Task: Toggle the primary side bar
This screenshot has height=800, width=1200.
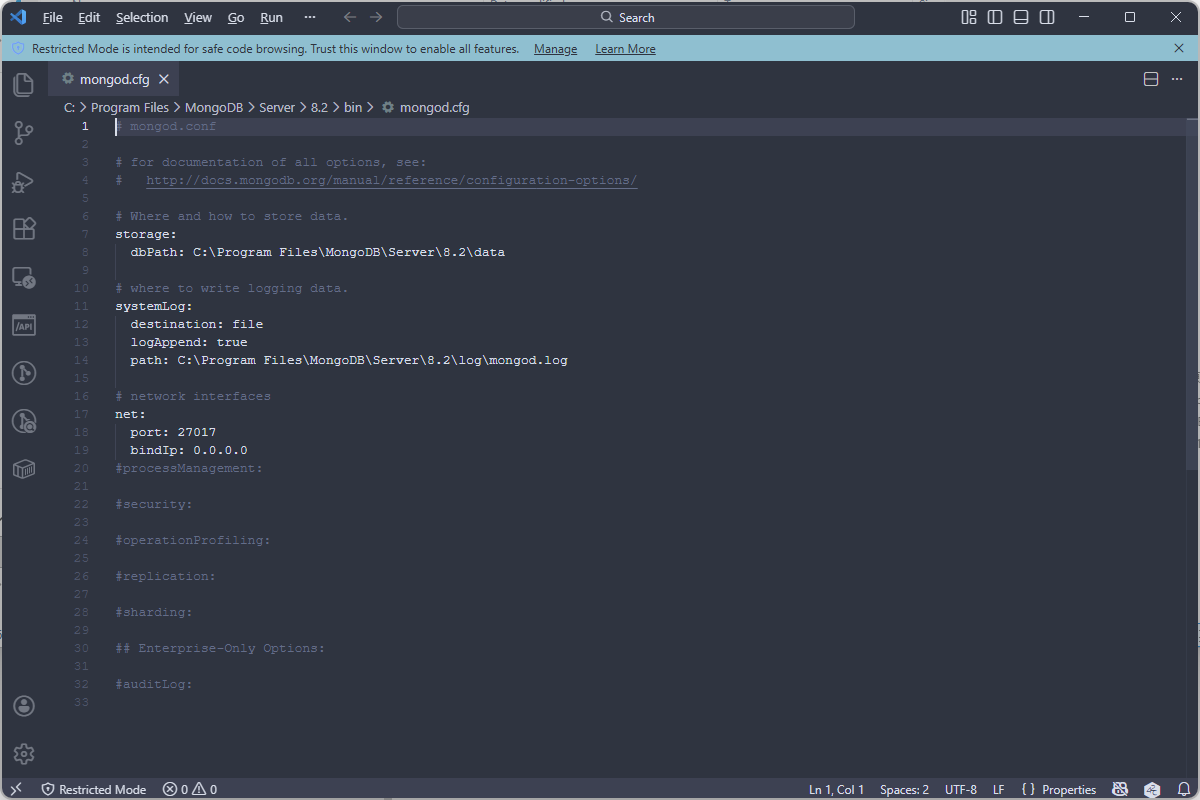Action: (995, 17)
